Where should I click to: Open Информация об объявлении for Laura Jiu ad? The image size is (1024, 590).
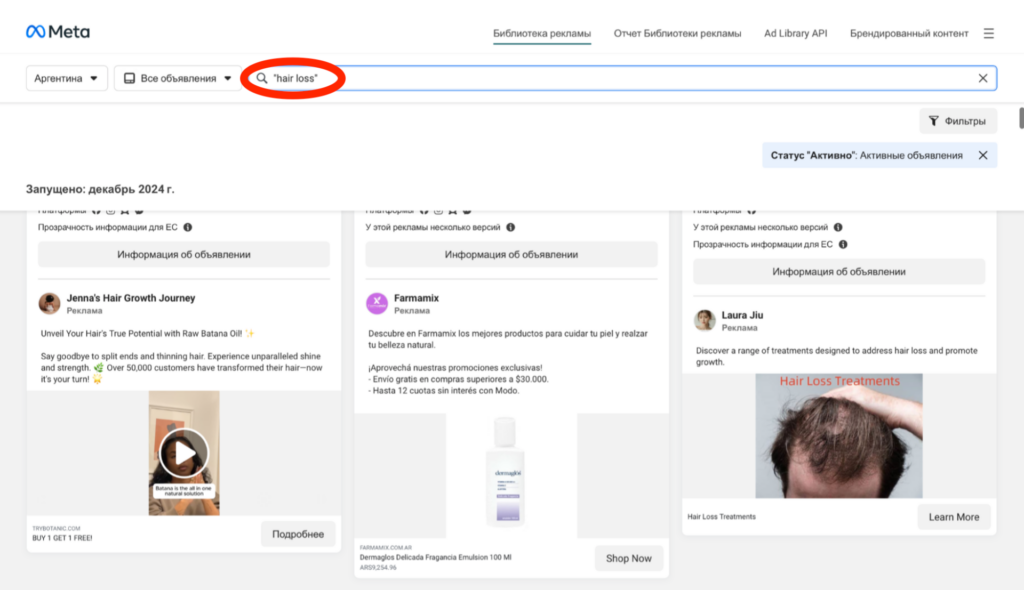coord(839,271)
